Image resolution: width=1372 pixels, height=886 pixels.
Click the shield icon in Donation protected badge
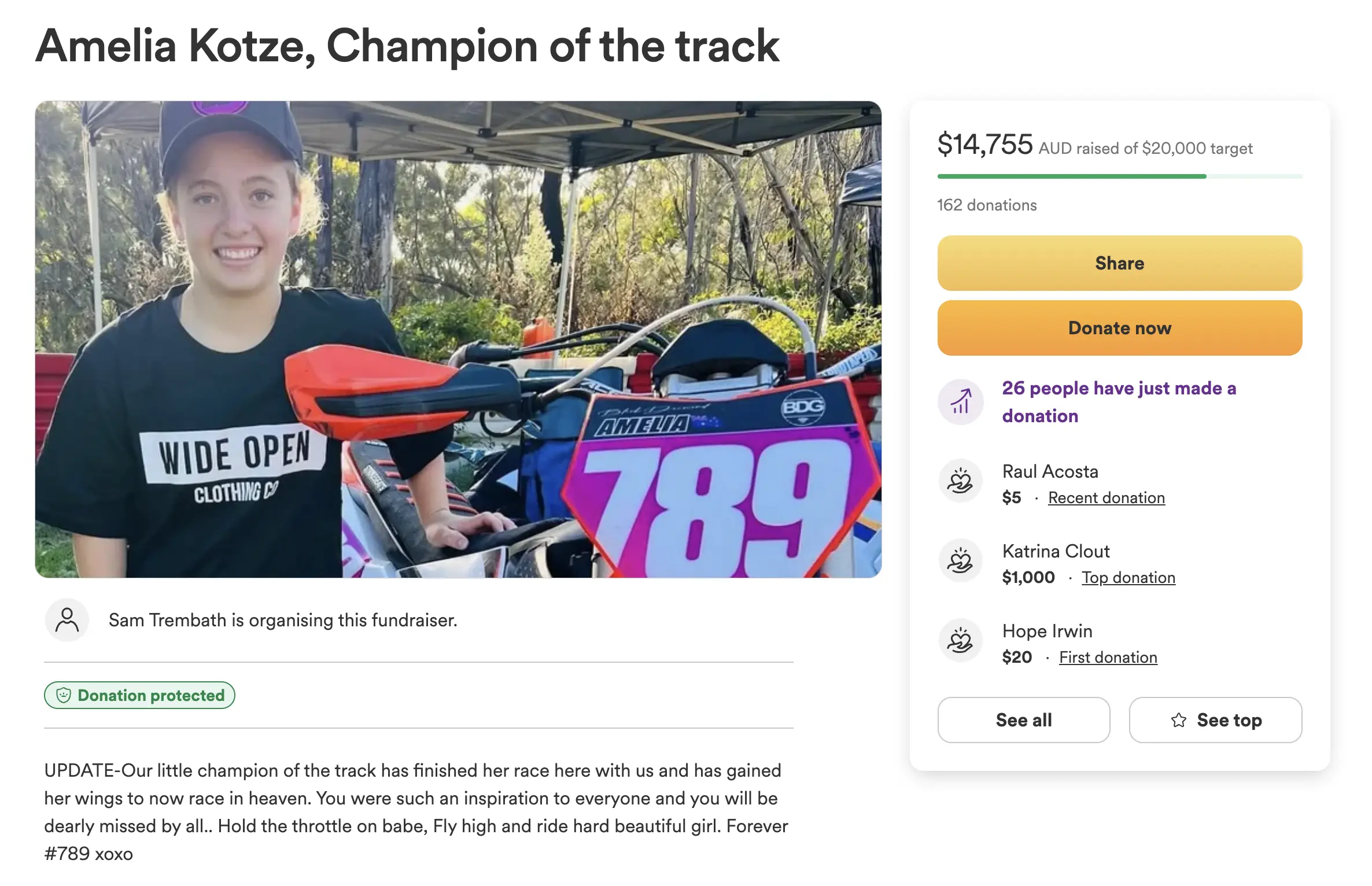pyautogui.click(x=64, y=695)
